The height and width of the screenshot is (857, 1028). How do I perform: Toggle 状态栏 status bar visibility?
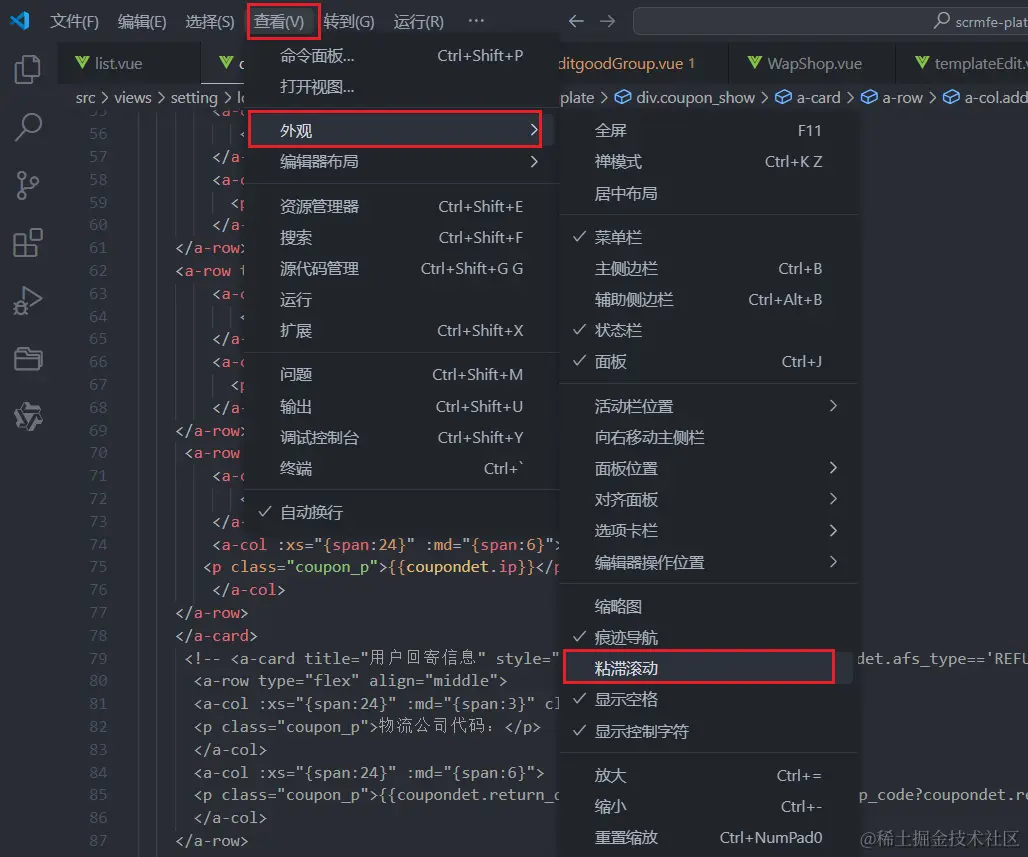point(708,330)
